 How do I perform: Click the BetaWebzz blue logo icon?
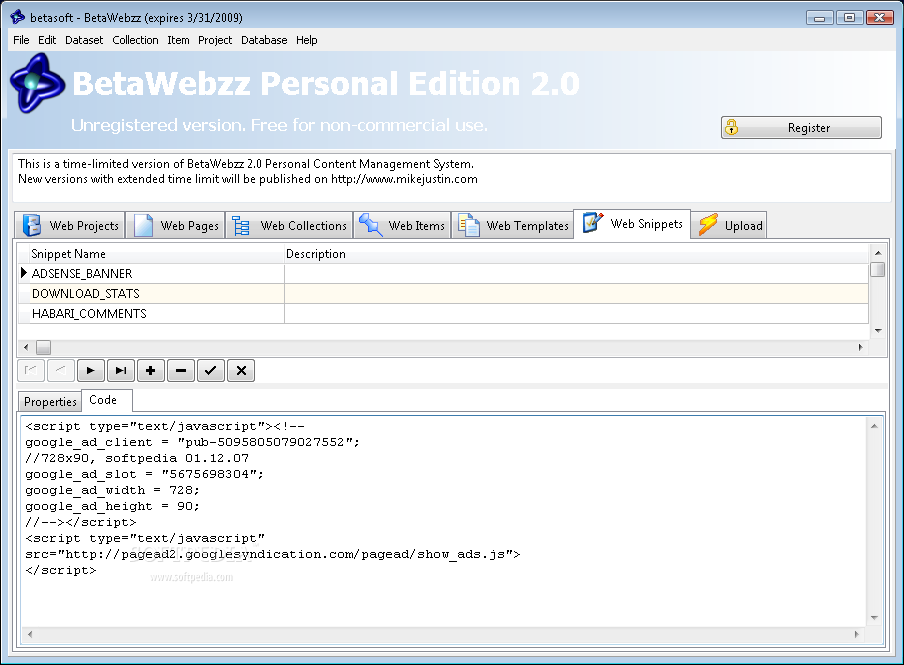(36, 83)
